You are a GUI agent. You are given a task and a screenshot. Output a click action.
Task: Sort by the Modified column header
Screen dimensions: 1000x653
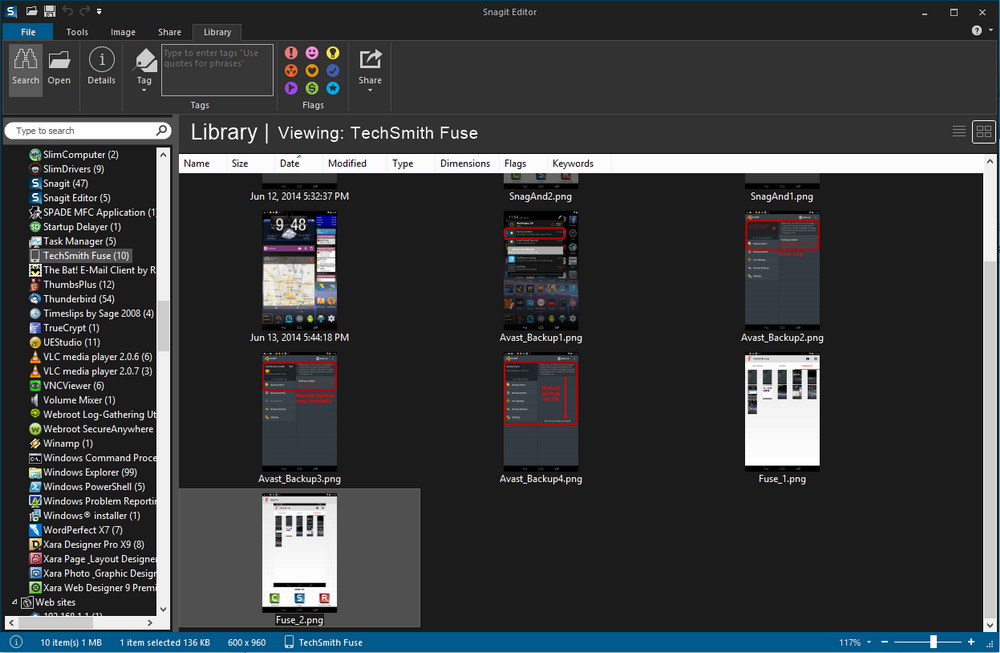[x=347, y=163]
